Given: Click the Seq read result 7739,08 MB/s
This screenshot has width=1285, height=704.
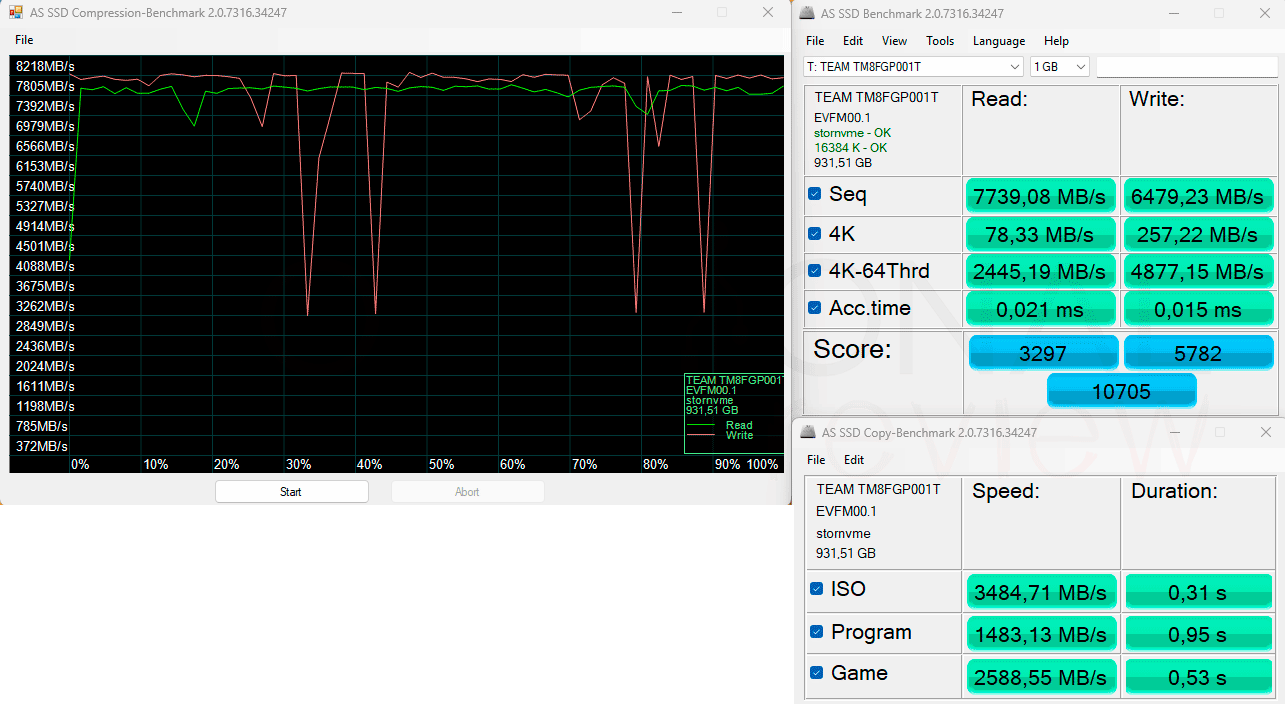Looking at the screenshot, I should pos(1040,196).
